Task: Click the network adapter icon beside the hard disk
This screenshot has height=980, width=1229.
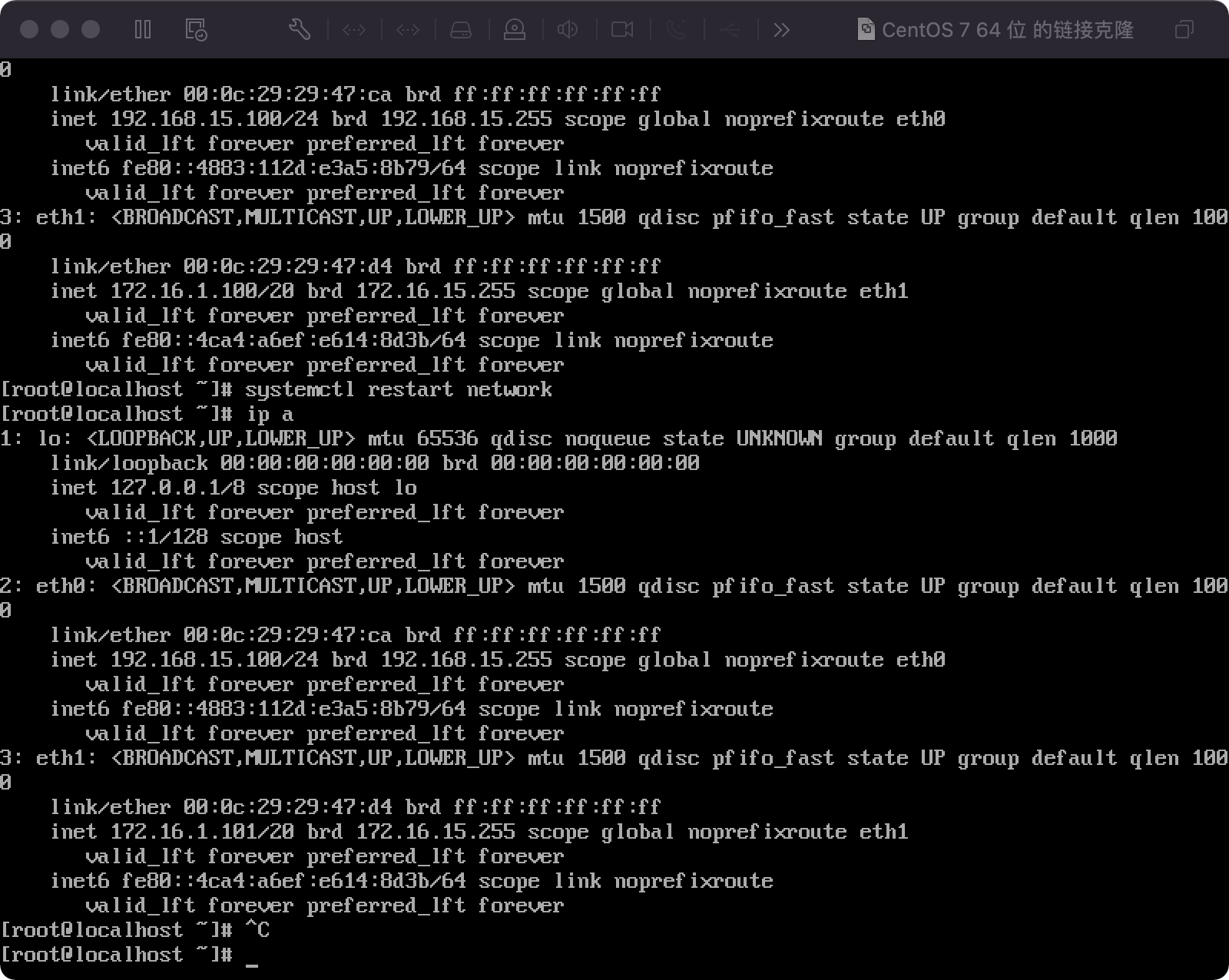Action: pos(408,30)
